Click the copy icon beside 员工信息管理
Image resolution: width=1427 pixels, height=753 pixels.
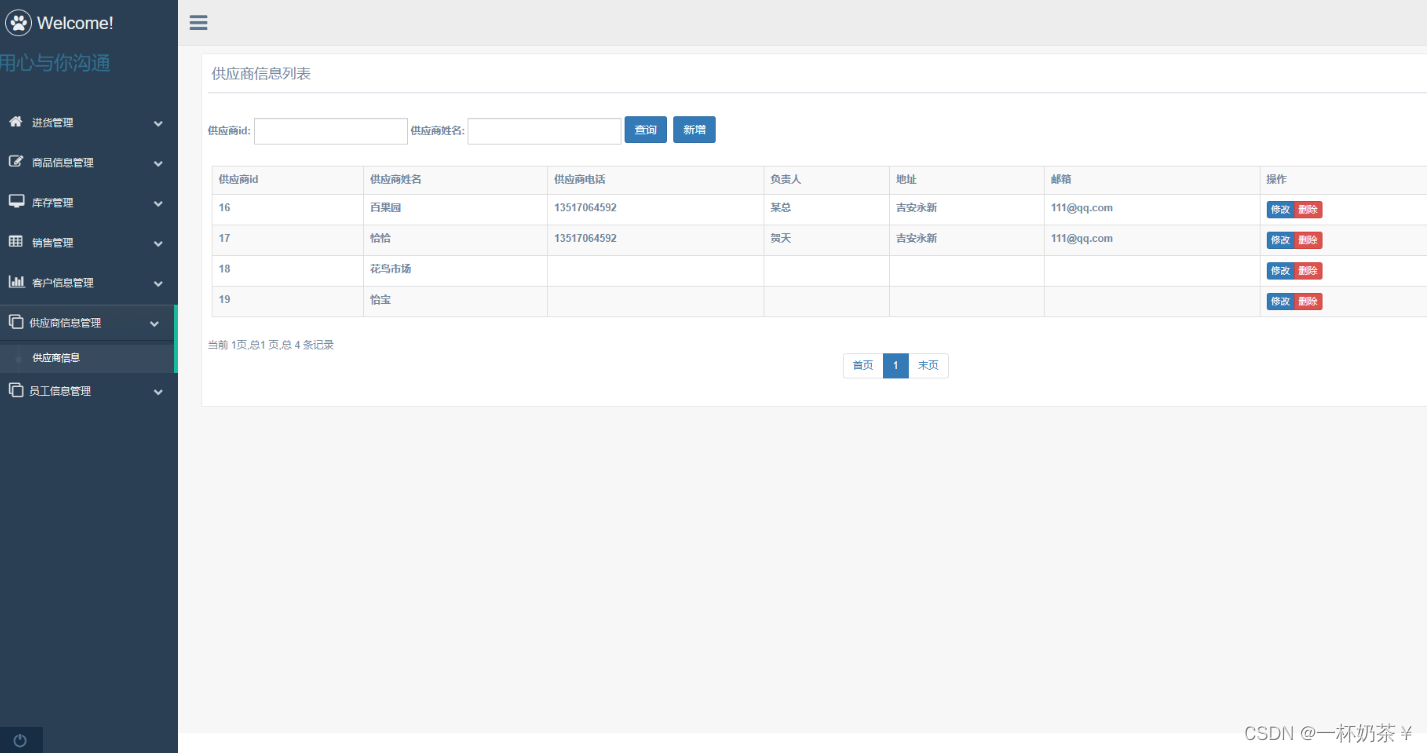click(x=15, y=390)
